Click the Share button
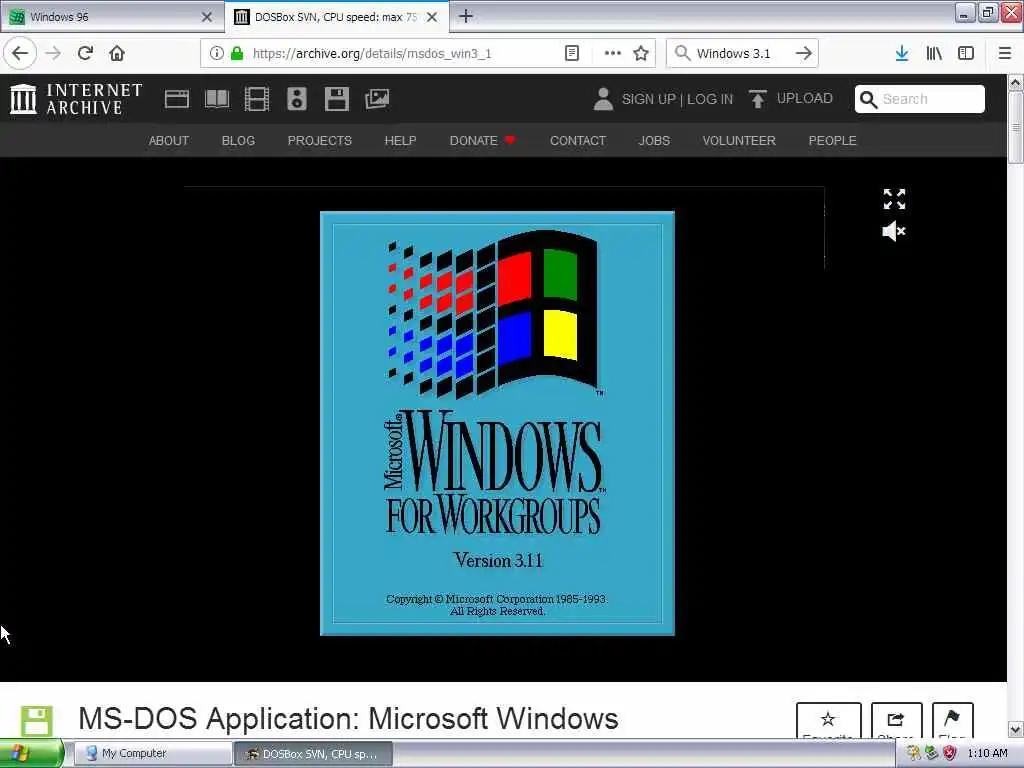The image size is (1024, 768). coord(896,721)
